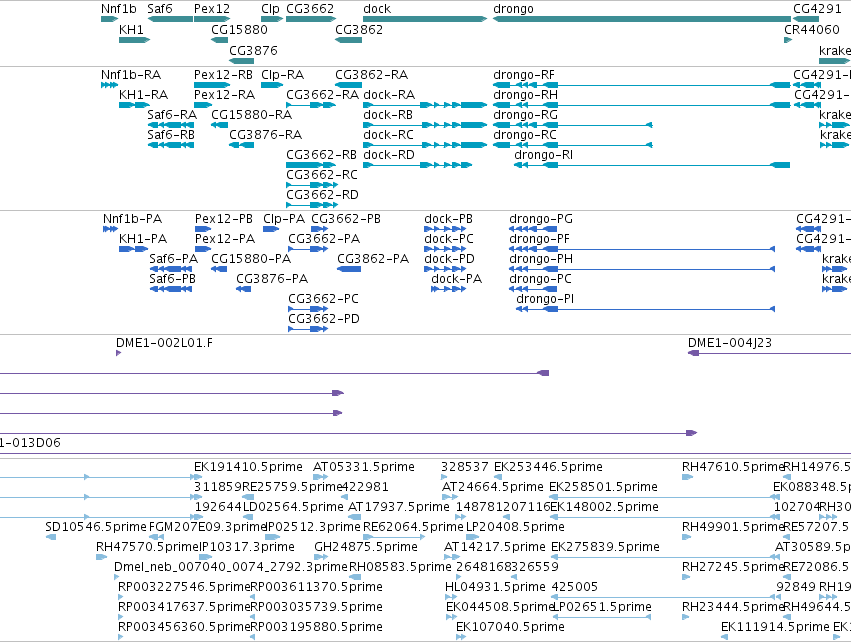Click transcript CG3662-RC
The width and height of the screenshot is (851, 642).
click(x=322, y=175)
